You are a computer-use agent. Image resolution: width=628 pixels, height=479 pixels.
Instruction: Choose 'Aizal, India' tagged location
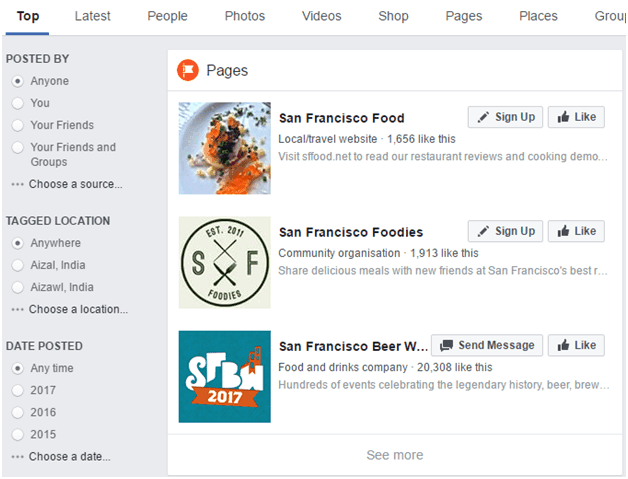(x=18, y=265)
